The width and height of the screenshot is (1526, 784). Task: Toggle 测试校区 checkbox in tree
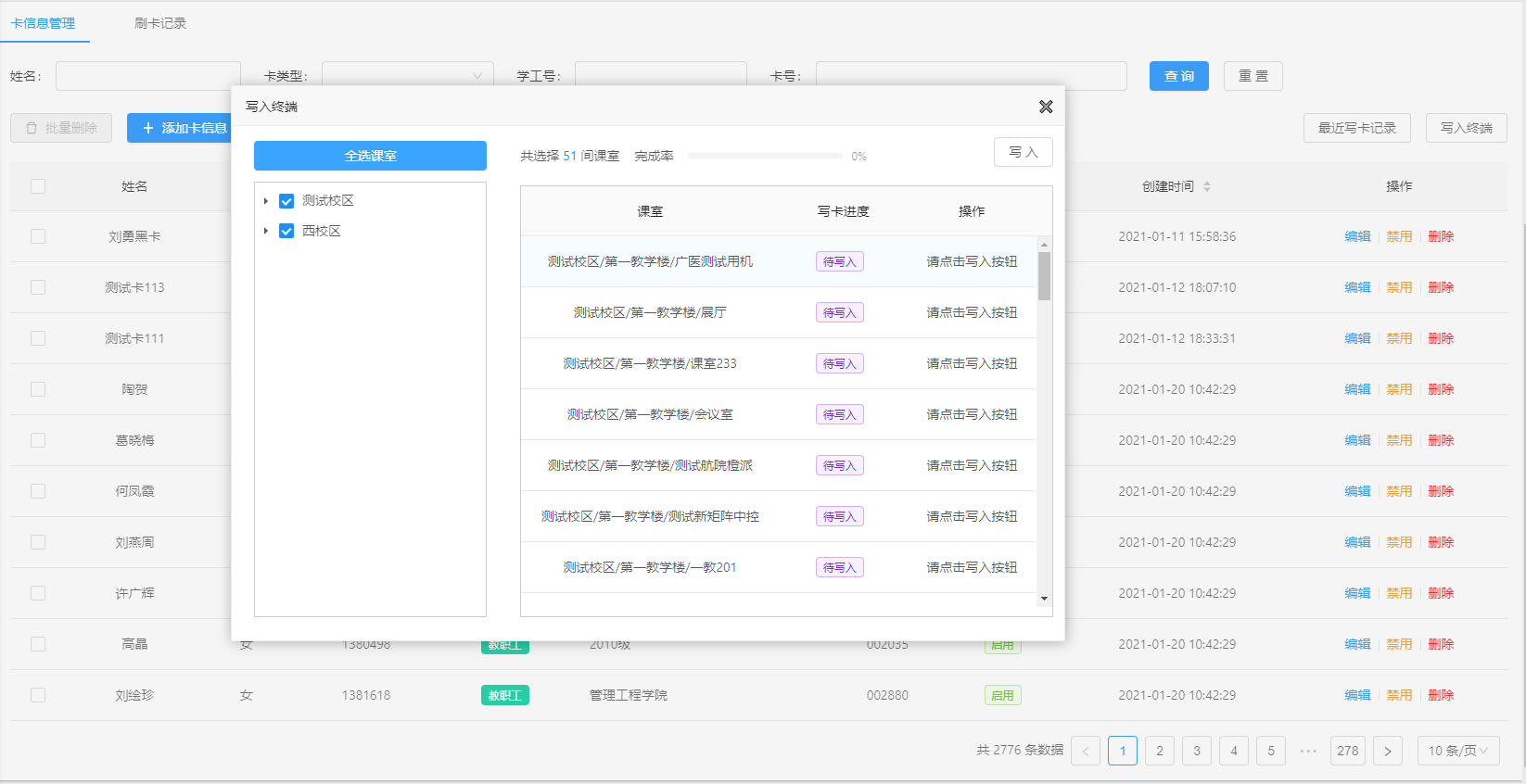[x=286, y=201]
